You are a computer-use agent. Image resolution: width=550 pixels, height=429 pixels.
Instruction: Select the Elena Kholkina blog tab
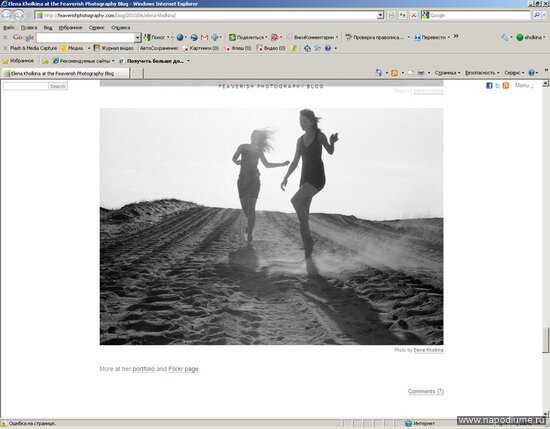[x=66, y=73]
